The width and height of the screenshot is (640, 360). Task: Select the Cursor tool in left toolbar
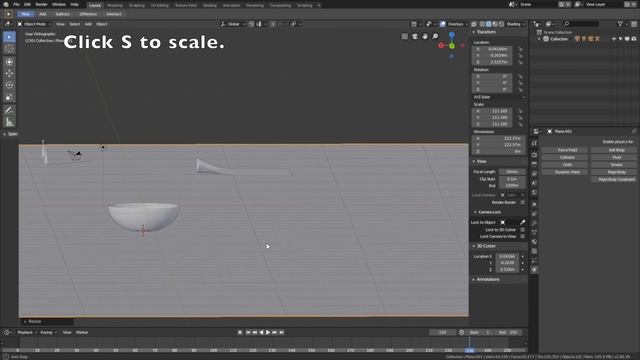tap(9, 49)
